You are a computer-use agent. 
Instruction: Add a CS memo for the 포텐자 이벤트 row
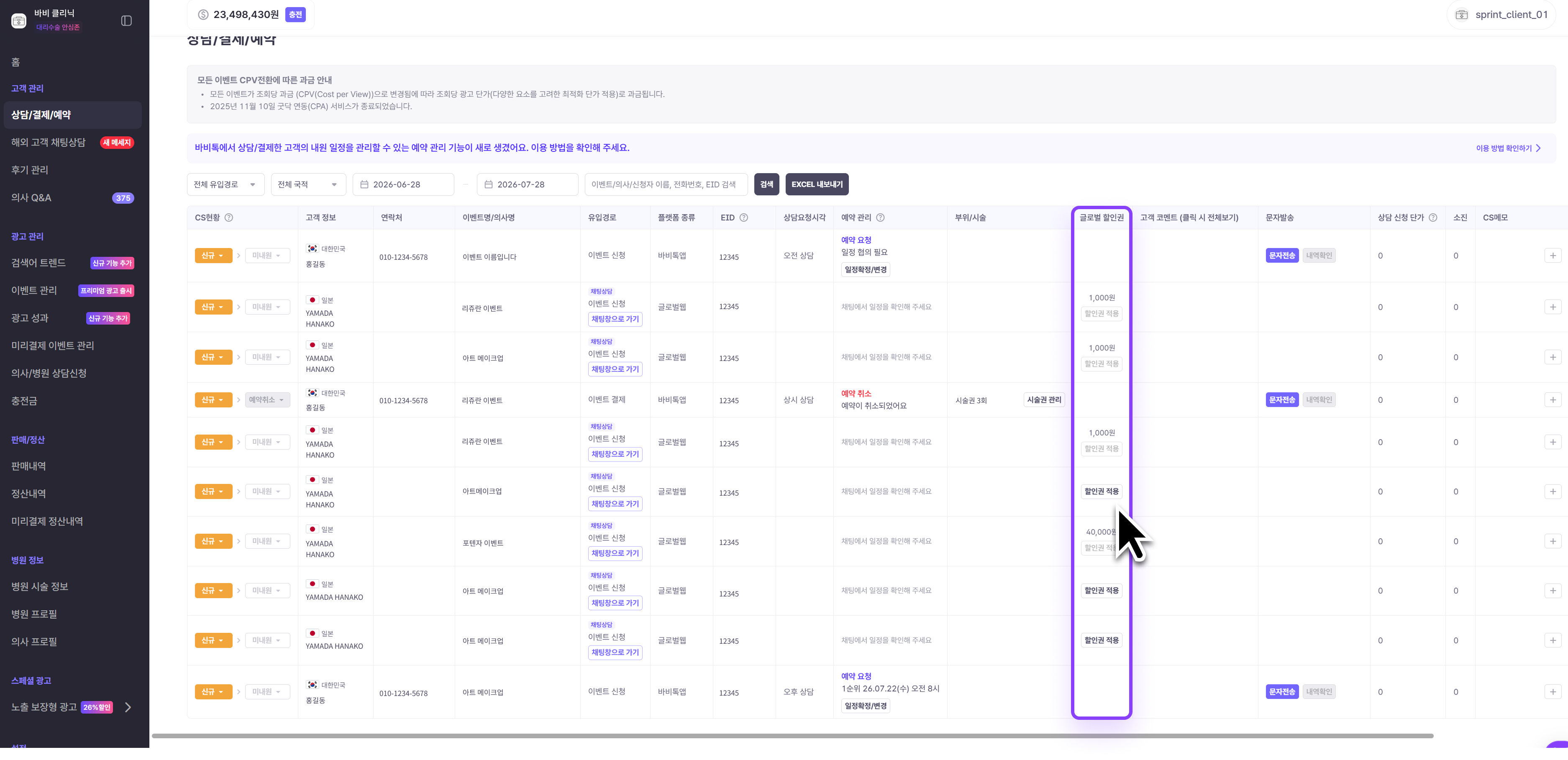coord(1553,542)
